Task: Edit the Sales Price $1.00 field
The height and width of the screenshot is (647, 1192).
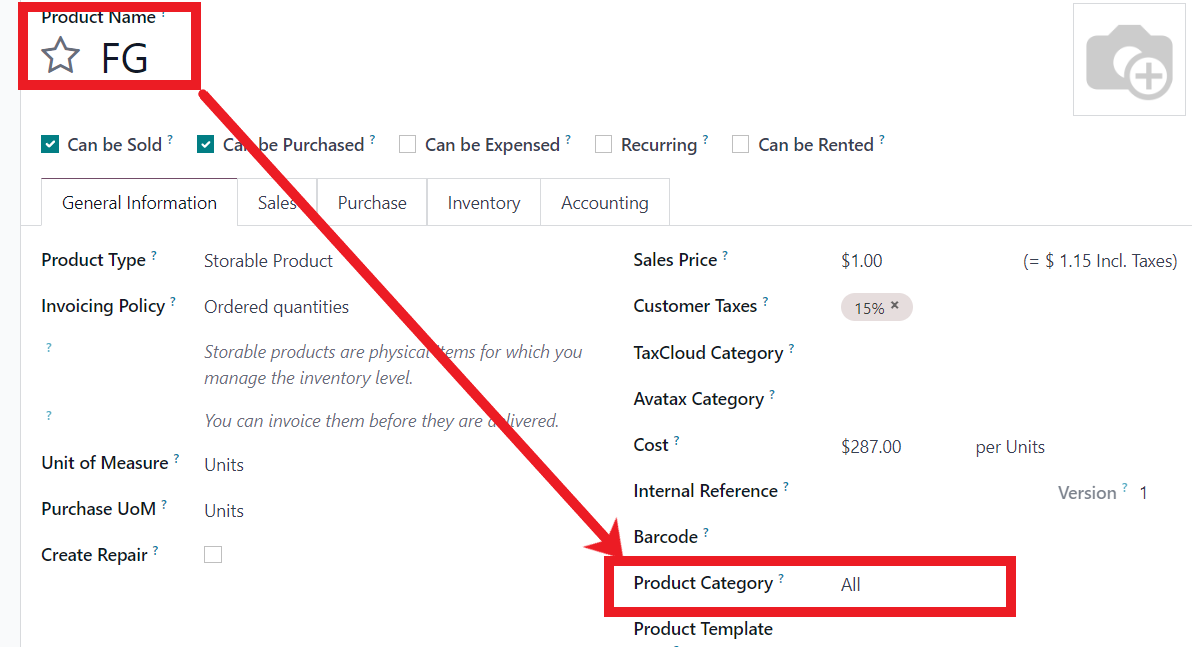Action: point(861,261)
